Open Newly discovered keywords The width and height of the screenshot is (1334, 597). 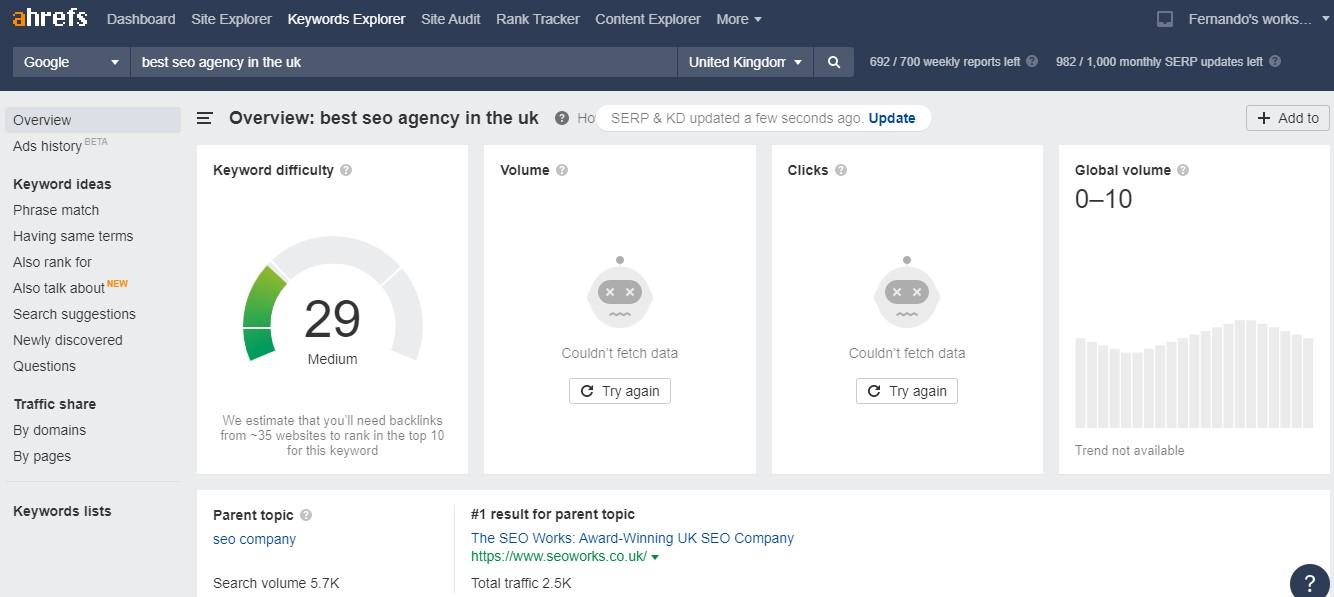[x=68, y=340]
